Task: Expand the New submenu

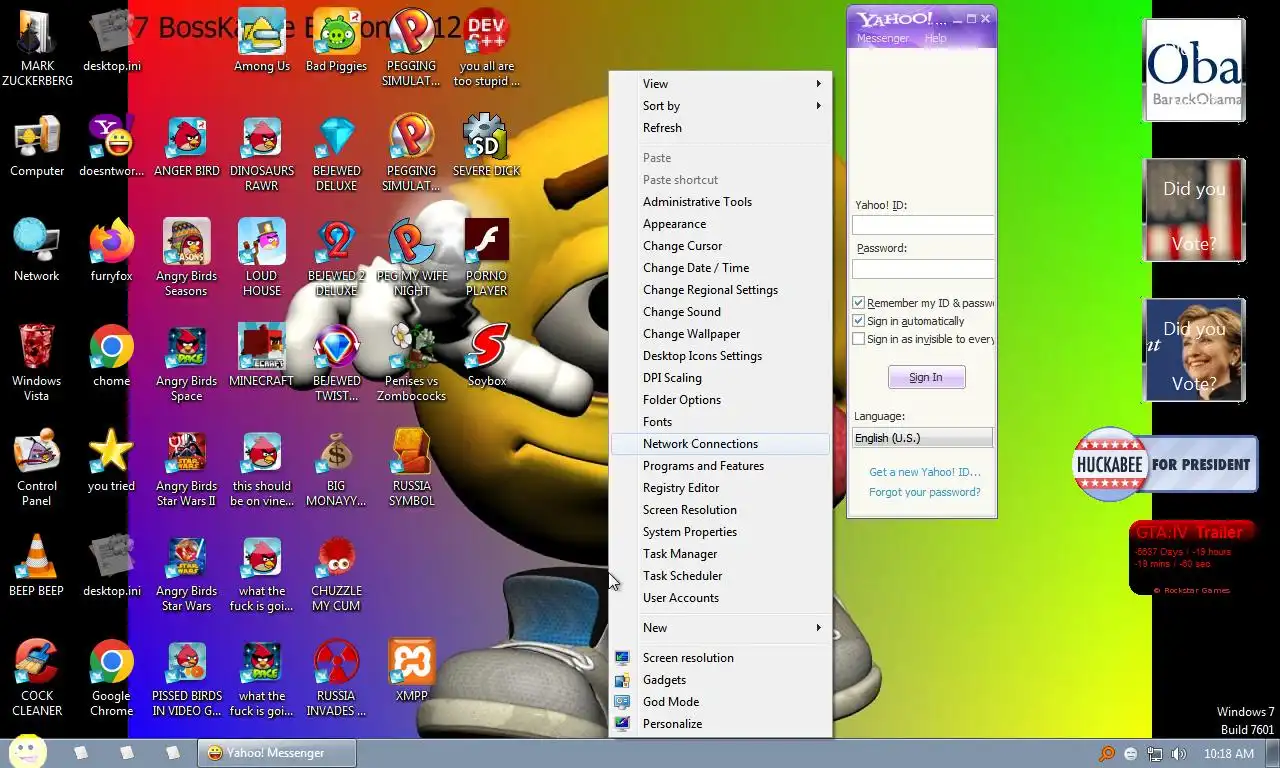Action: (x=720, y=628)
